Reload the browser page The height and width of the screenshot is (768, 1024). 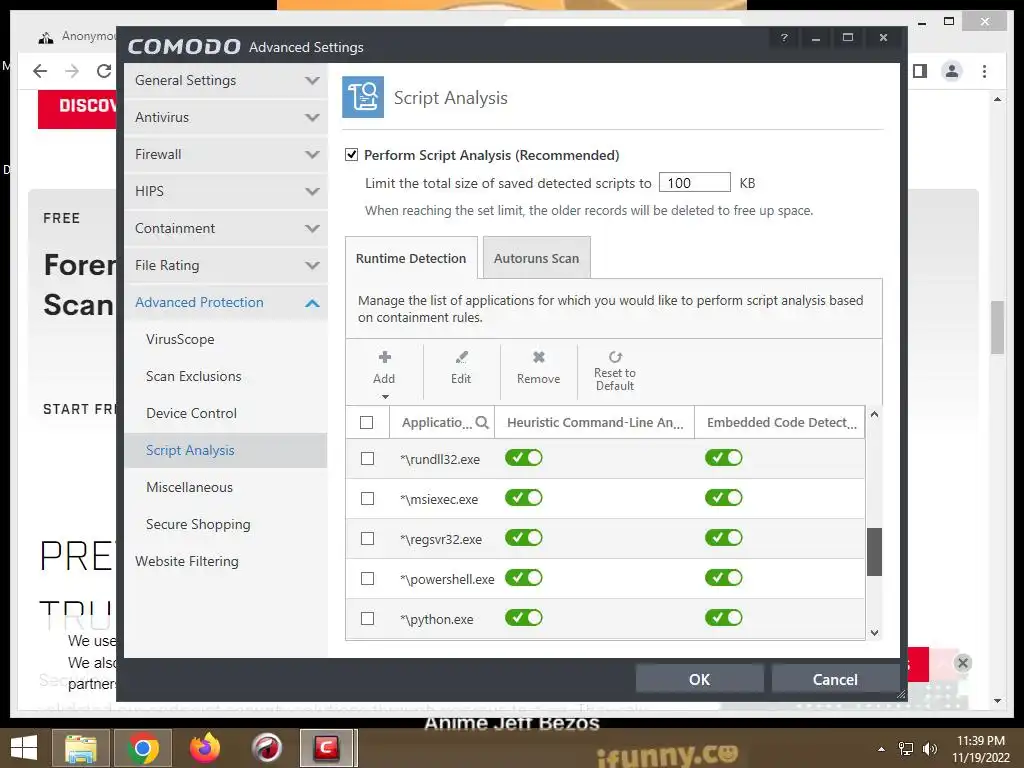click(x=104, y=71)
